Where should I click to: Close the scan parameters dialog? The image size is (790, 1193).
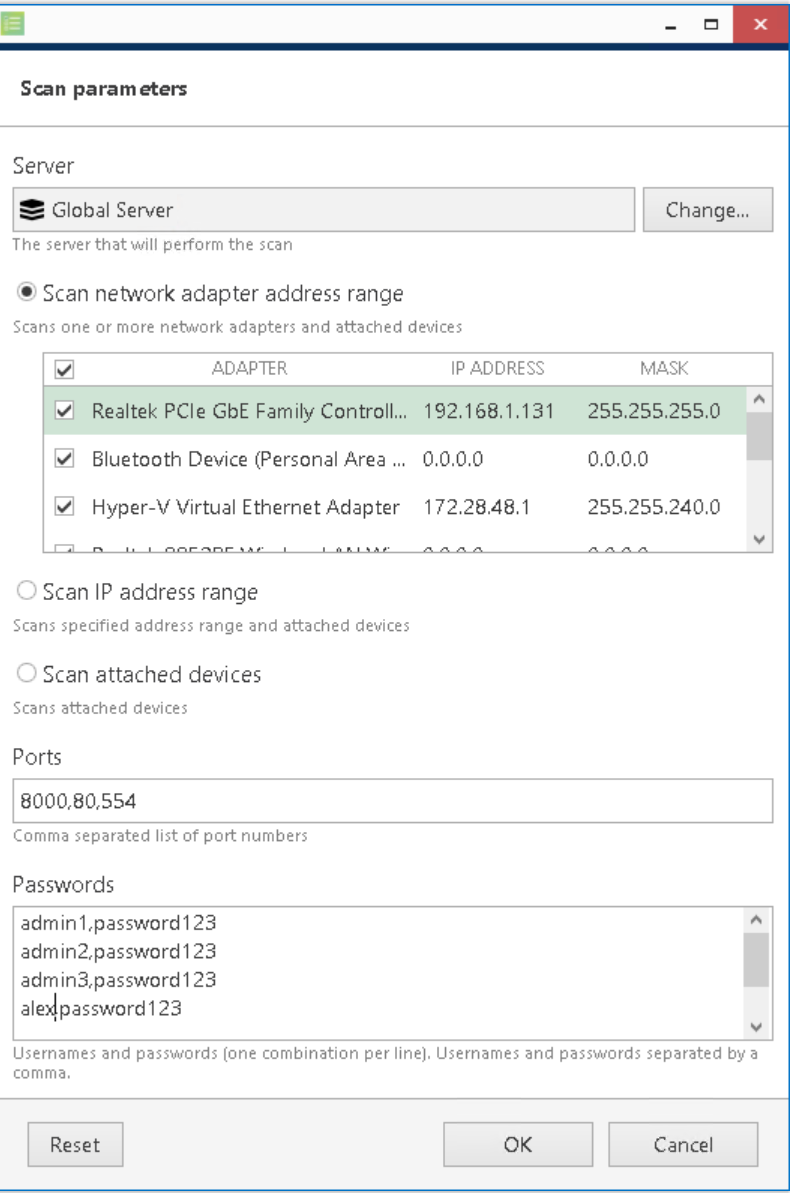point(760,22)
